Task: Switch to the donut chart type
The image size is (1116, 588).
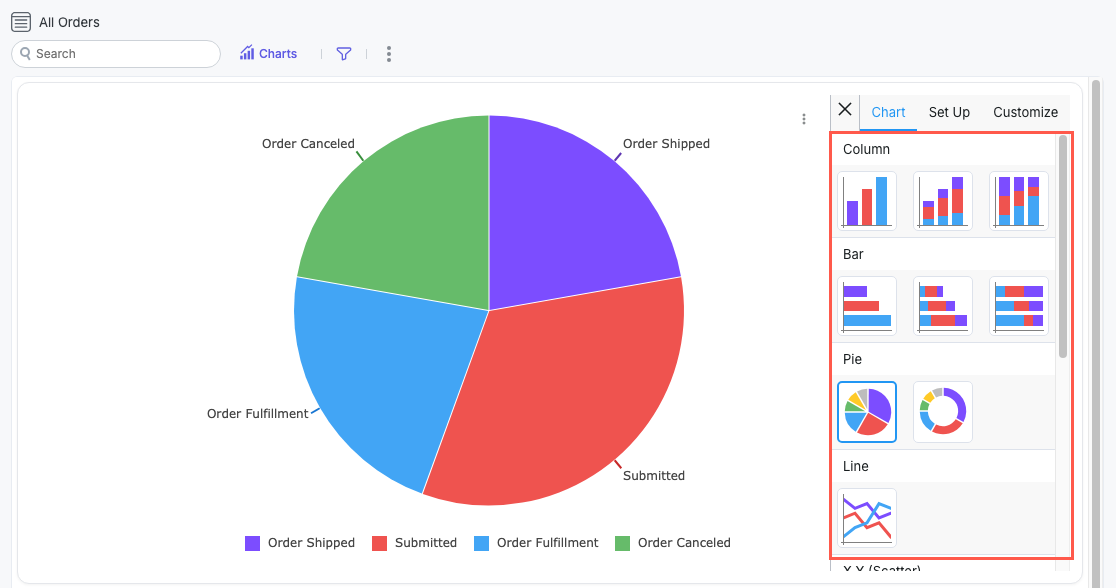Action: point(942,411)
